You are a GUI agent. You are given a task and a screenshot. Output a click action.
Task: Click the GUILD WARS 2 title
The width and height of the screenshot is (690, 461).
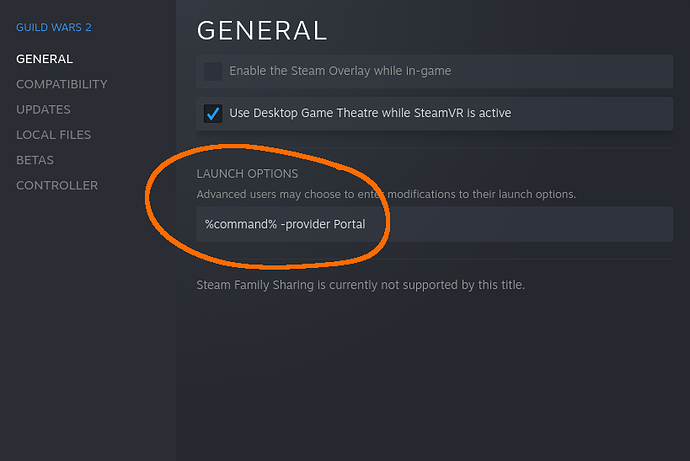[54, 27]
